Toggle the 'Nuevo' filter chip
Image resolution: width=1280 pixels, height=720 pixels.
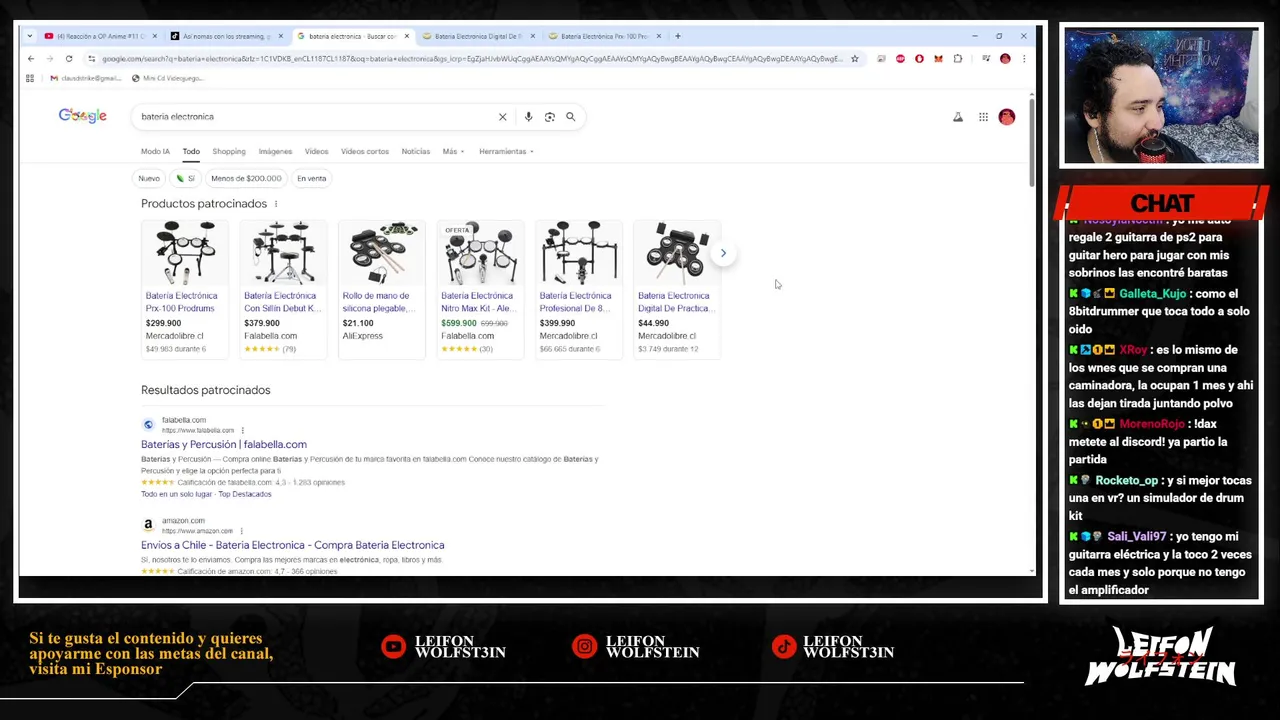pos(149,178)
